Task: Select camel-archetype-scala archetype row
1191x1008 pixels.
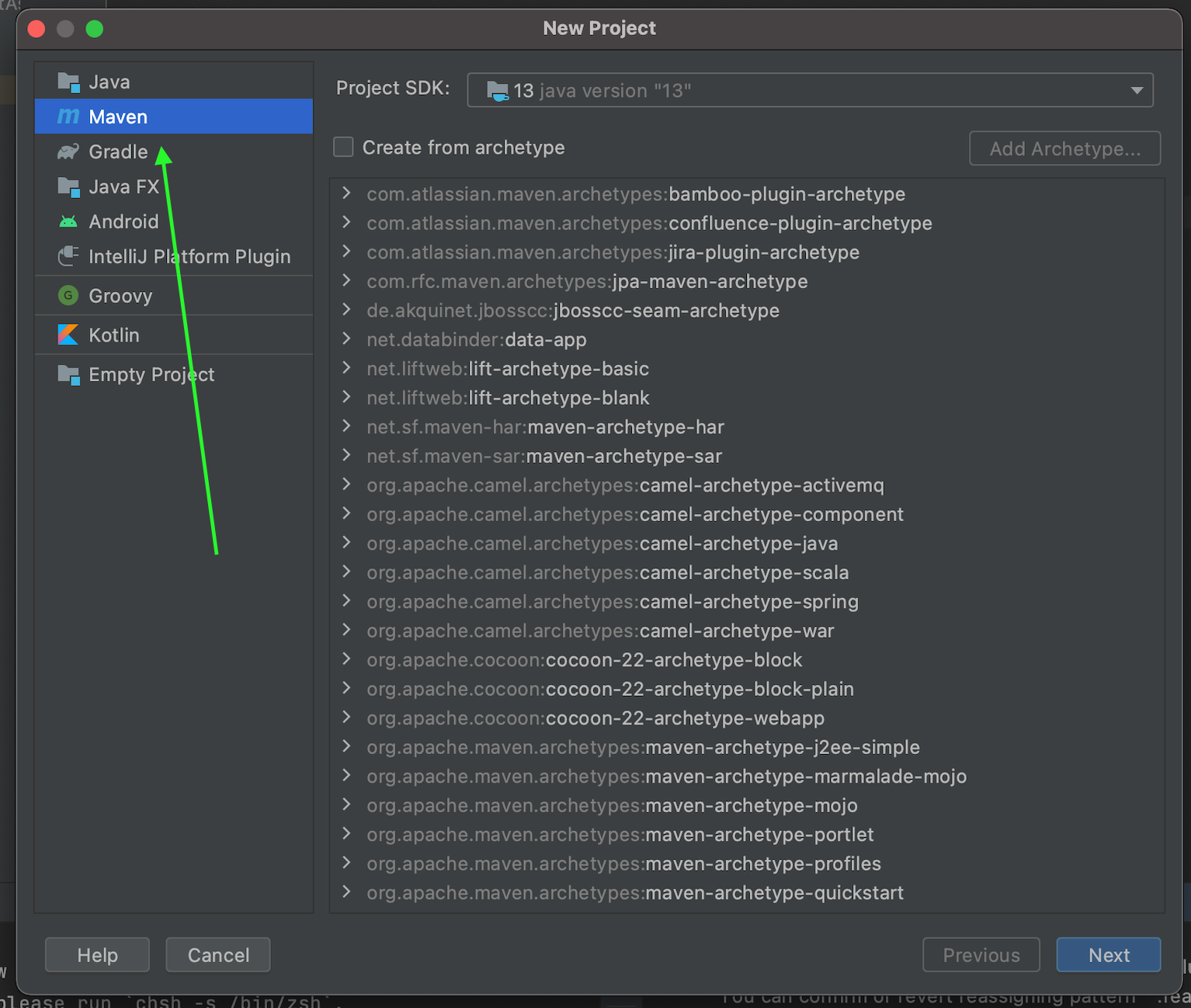Action: (x=747, y=572)
